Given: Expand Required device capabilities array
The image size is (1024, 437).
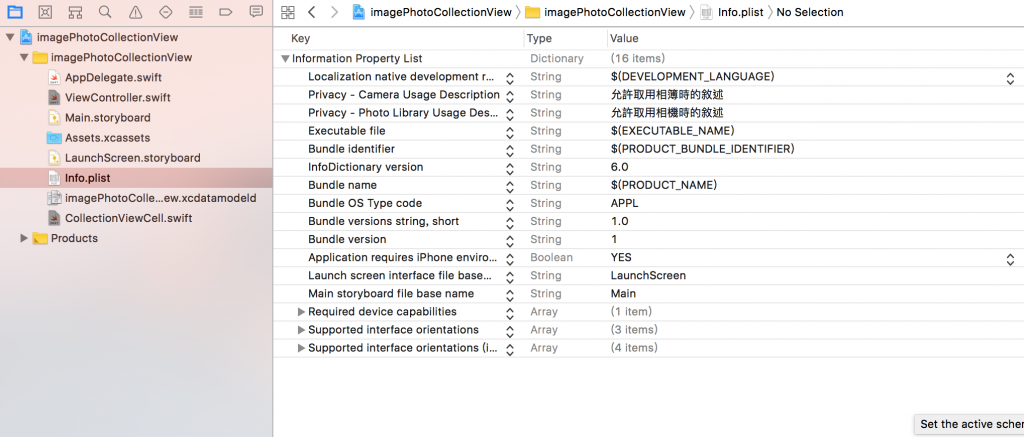Looking at the screenshot, I should coord(300,312).
